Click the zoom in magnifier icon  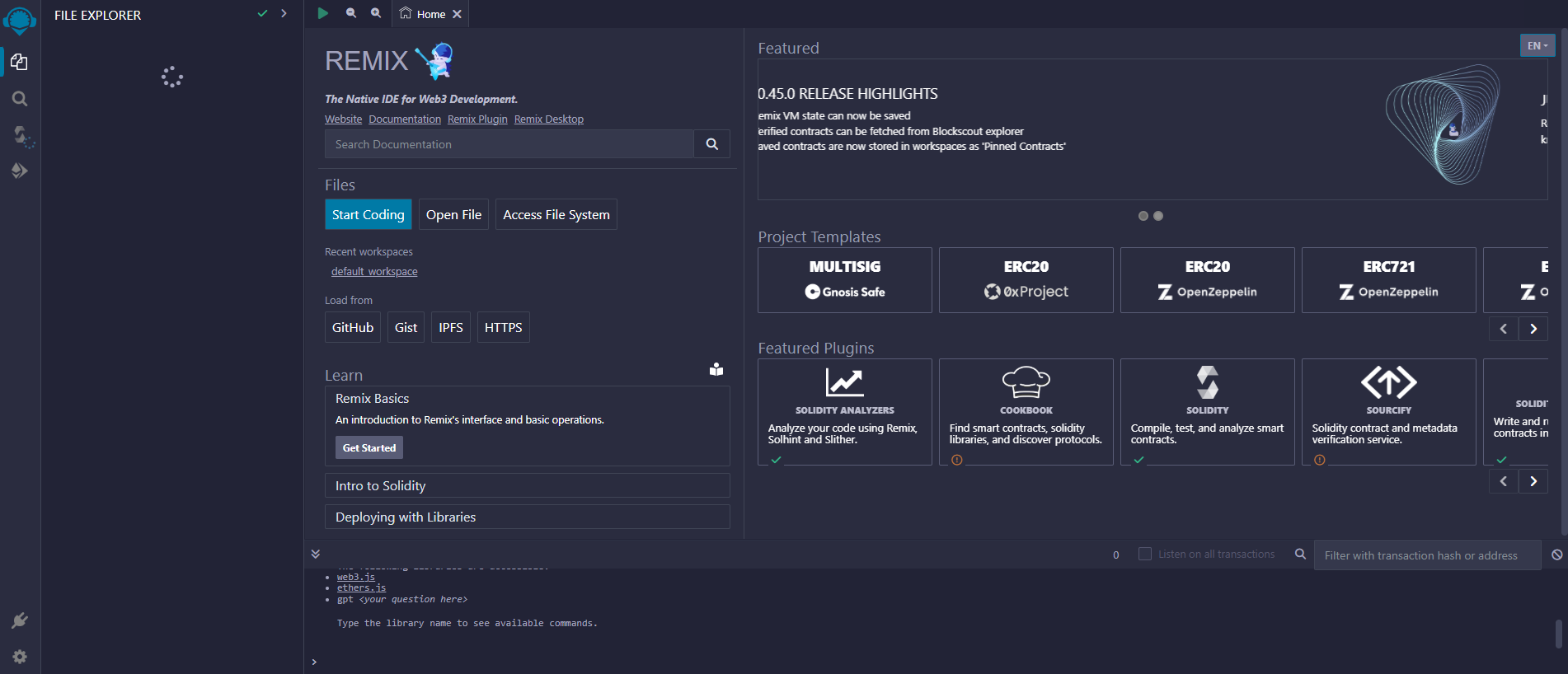coord(376,13)
